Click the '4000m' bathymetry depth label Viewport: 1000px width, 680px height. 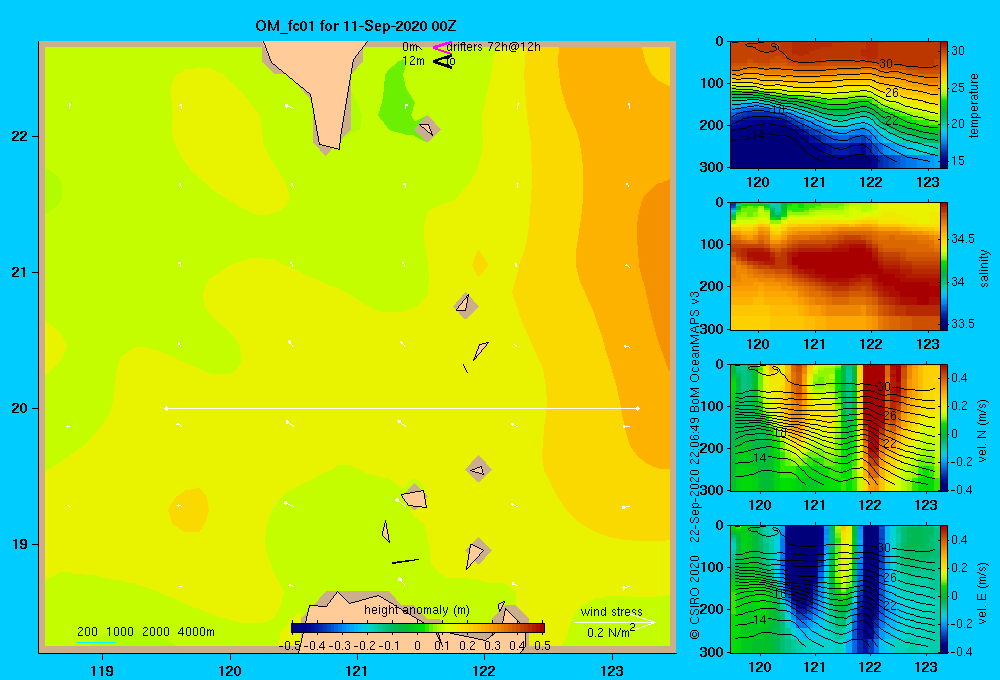point(196,632)
